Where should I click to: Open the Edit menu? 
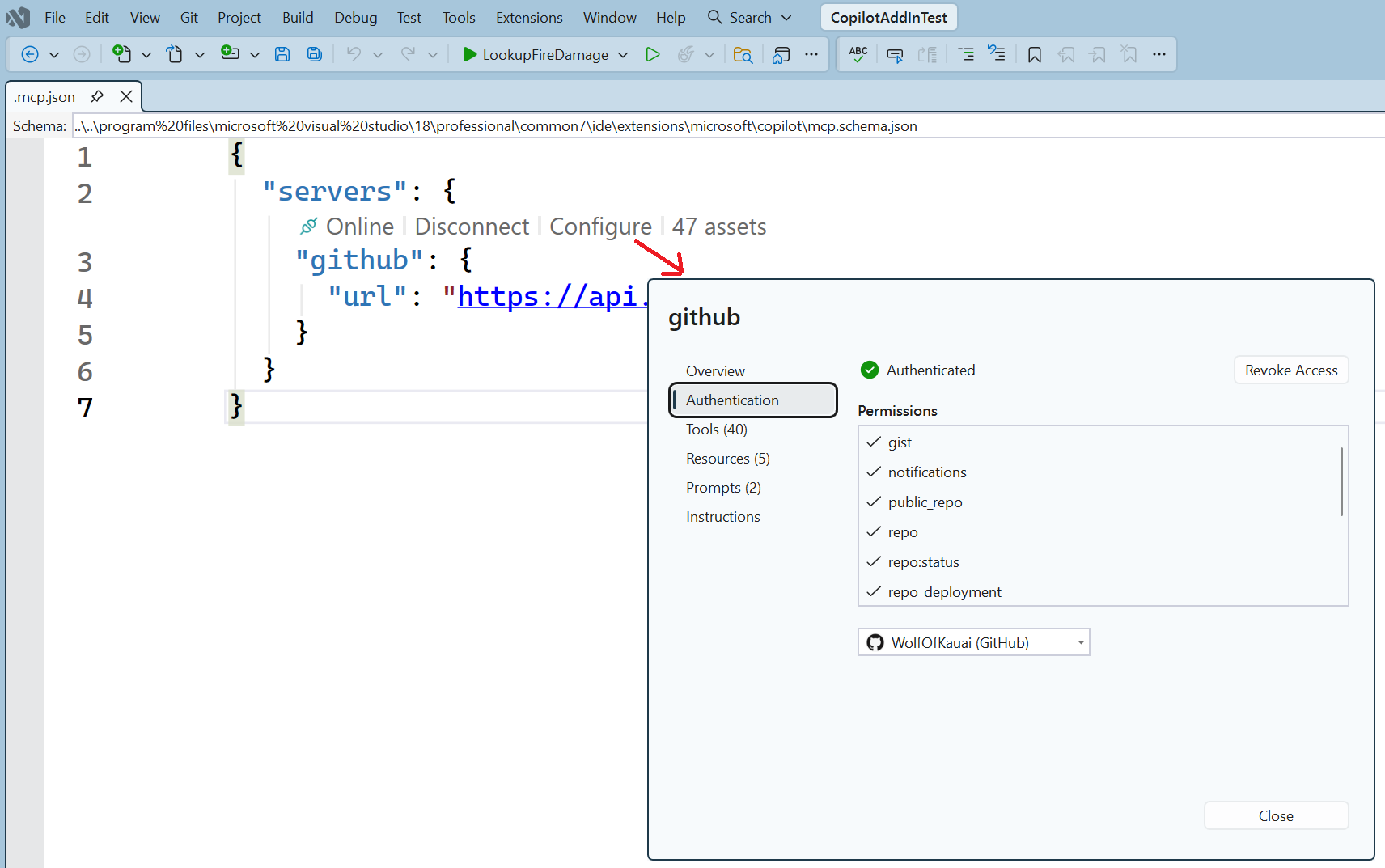pyautogui.click(x=97, y=17)
